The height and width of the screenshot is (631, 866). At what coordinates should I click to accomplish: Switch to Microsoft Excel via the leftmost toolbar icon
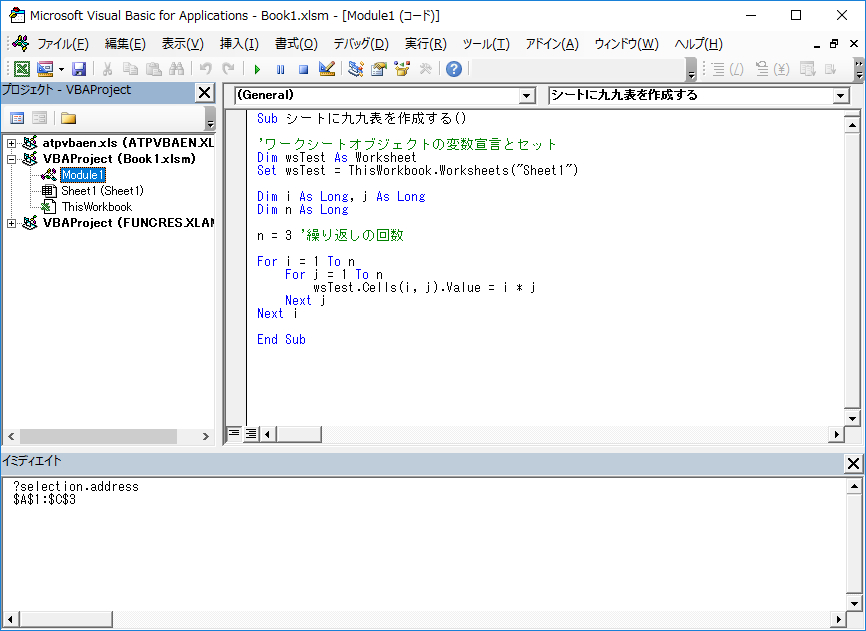point(22,69)
